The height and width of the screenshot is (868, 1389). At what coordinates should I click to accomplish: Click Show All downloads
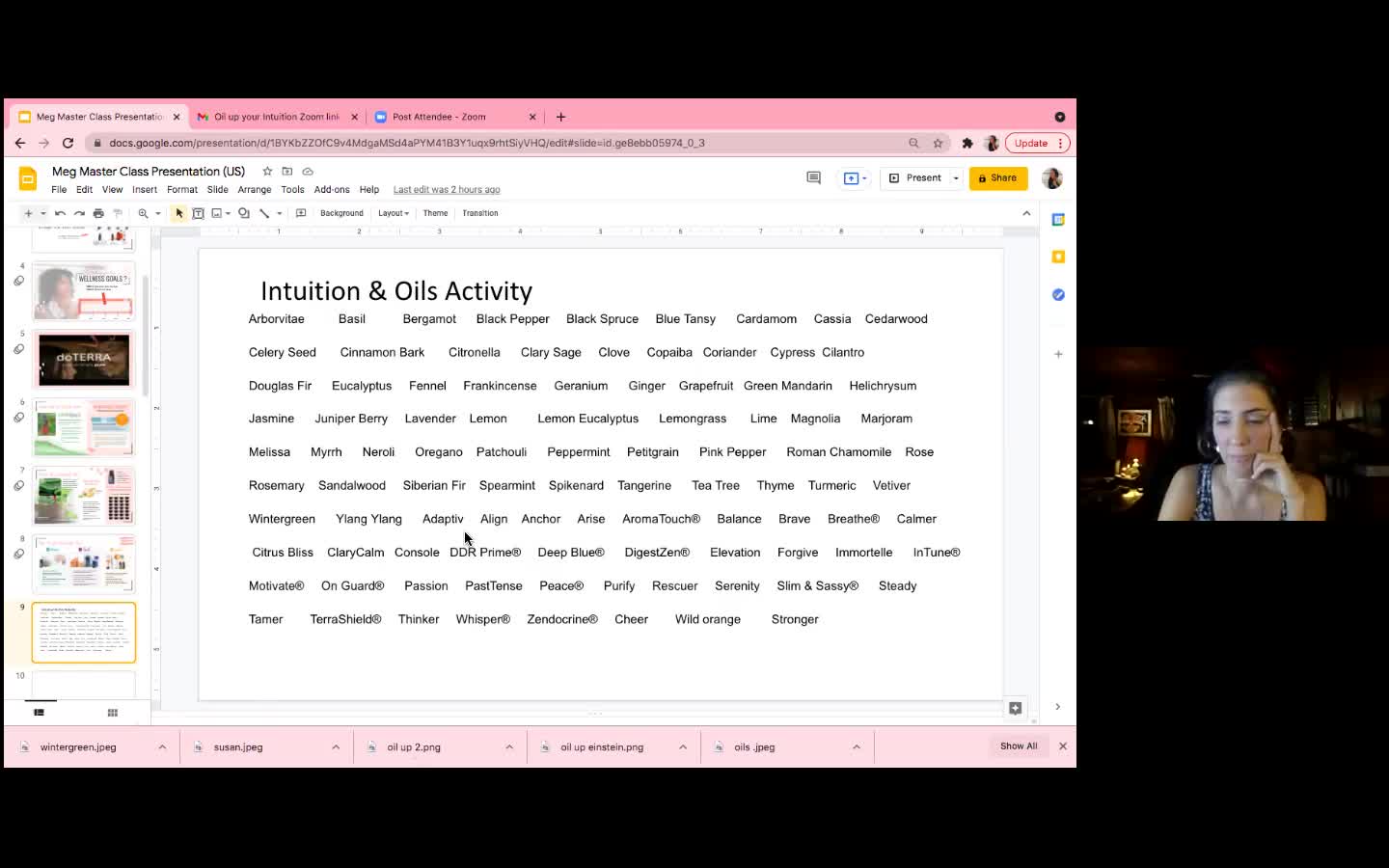coord(1019,746)
